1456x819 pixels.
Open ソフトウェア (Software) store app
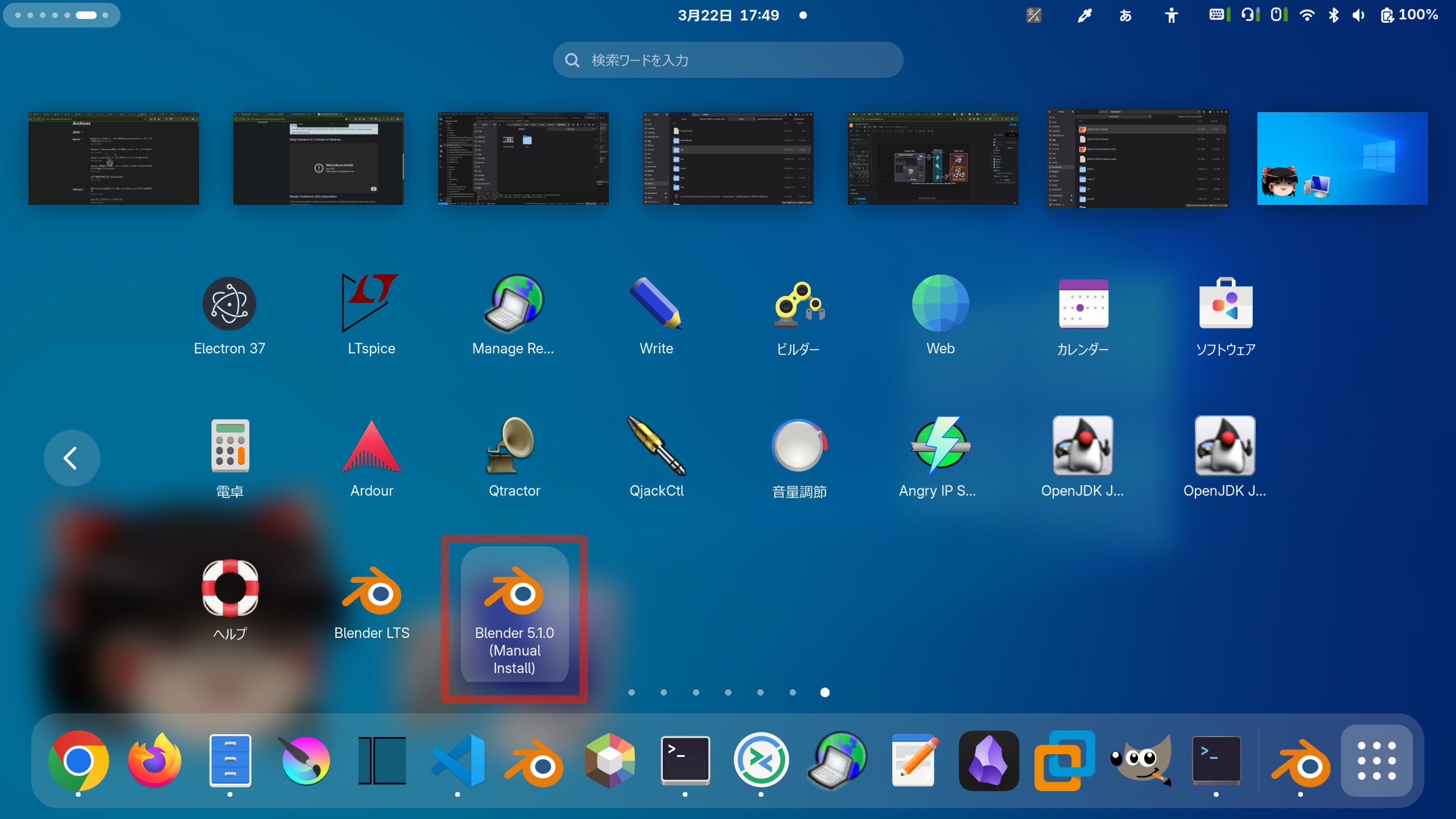[x=1225, y=316]
